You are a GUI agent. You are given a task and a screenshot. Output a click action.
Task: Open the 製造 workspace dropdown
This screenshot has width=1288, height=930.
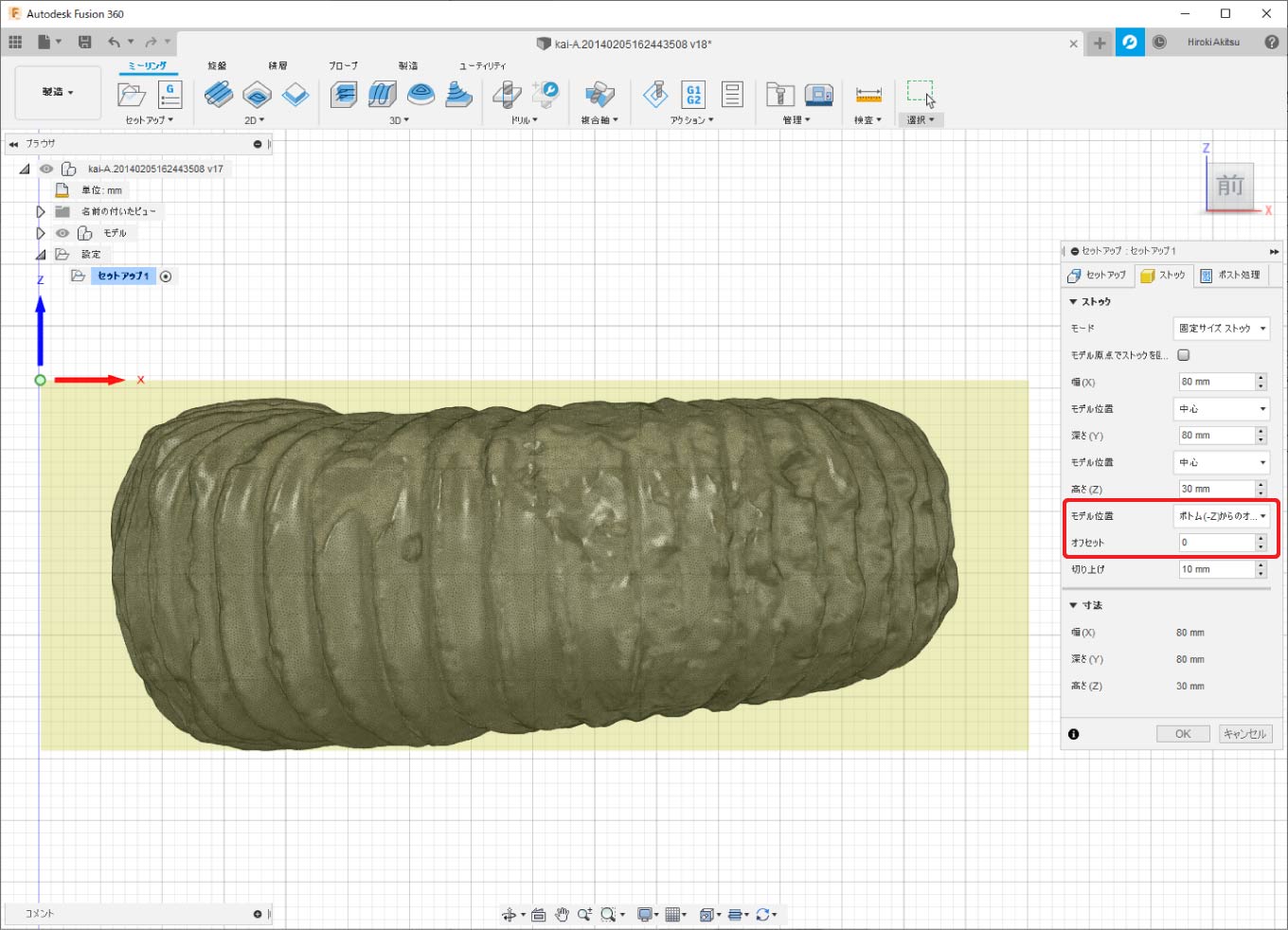tap(58, 93)
